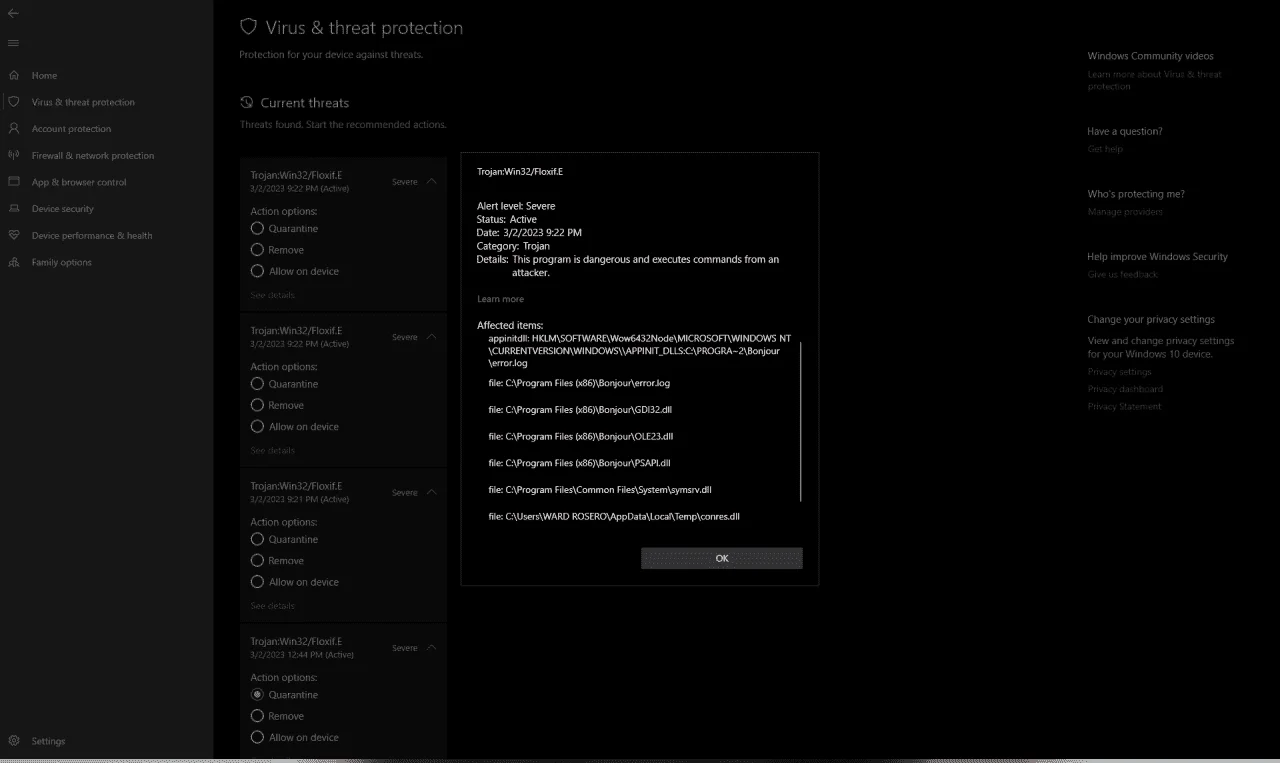The width and height of the screenshot is (1280, 763).
Task: Open App & browser control page
Action: coord(79,182)
